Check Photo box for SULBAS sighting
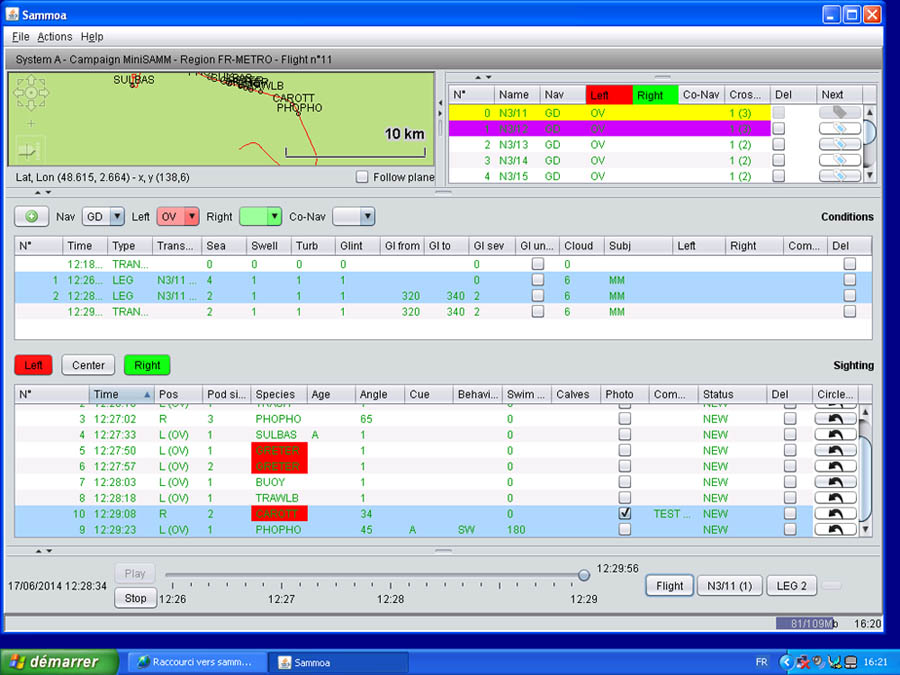 click(x=625, y=435)
